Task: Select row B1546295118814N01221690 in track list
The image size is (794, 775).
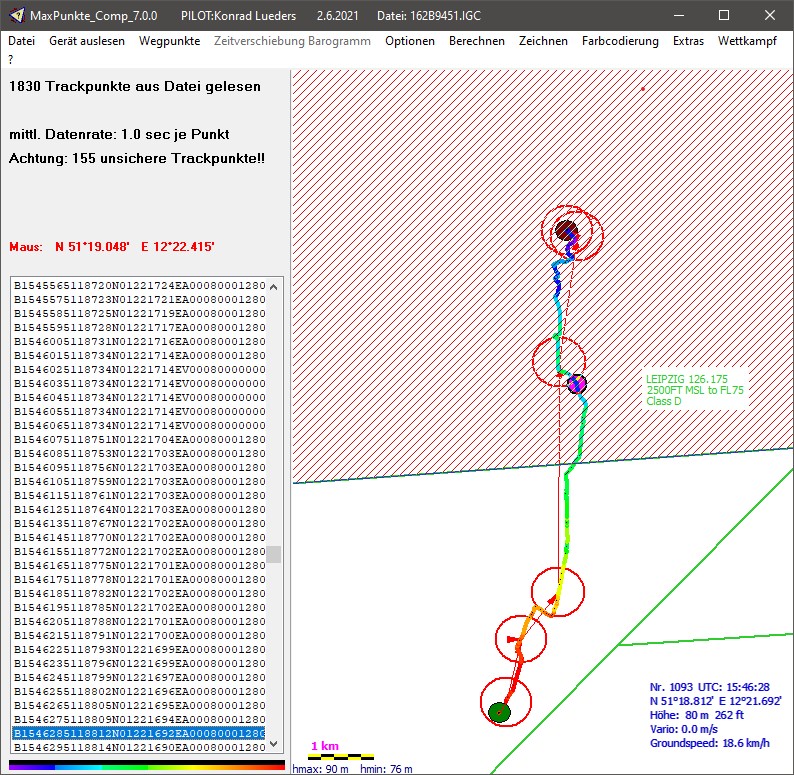Action: [139, 748]
